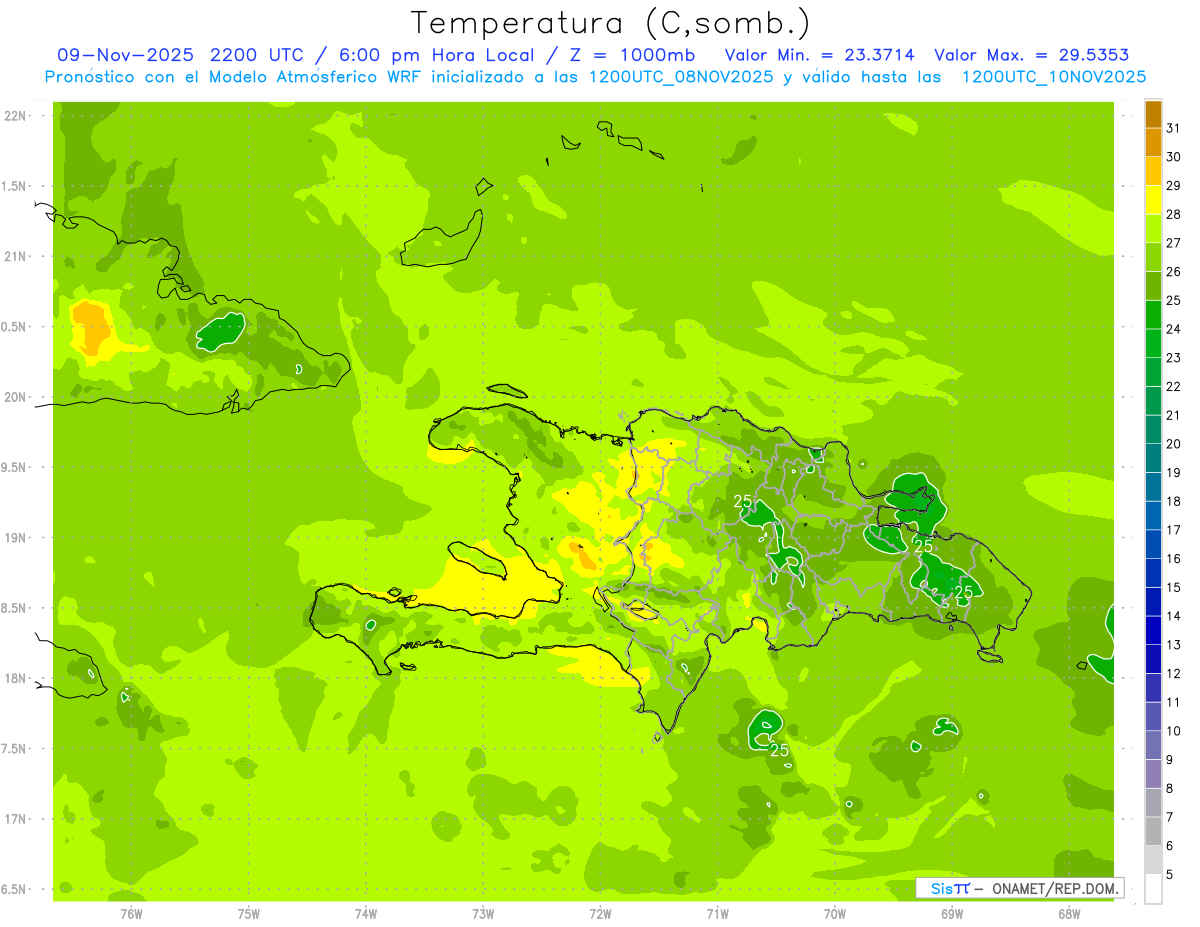Pick the colorbar swatch between 26 and 27

[x=1153, y=257]
